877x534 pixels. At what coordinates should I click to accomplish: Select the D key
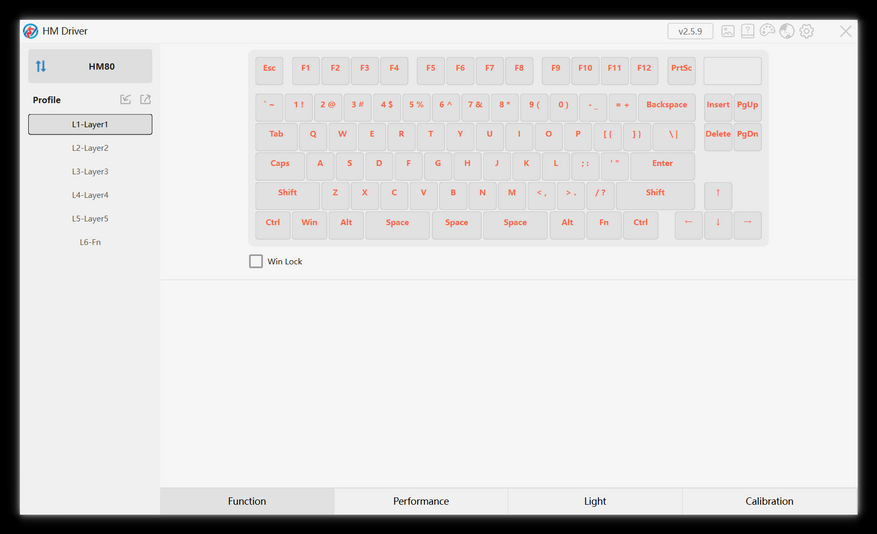tap(379, 166)
